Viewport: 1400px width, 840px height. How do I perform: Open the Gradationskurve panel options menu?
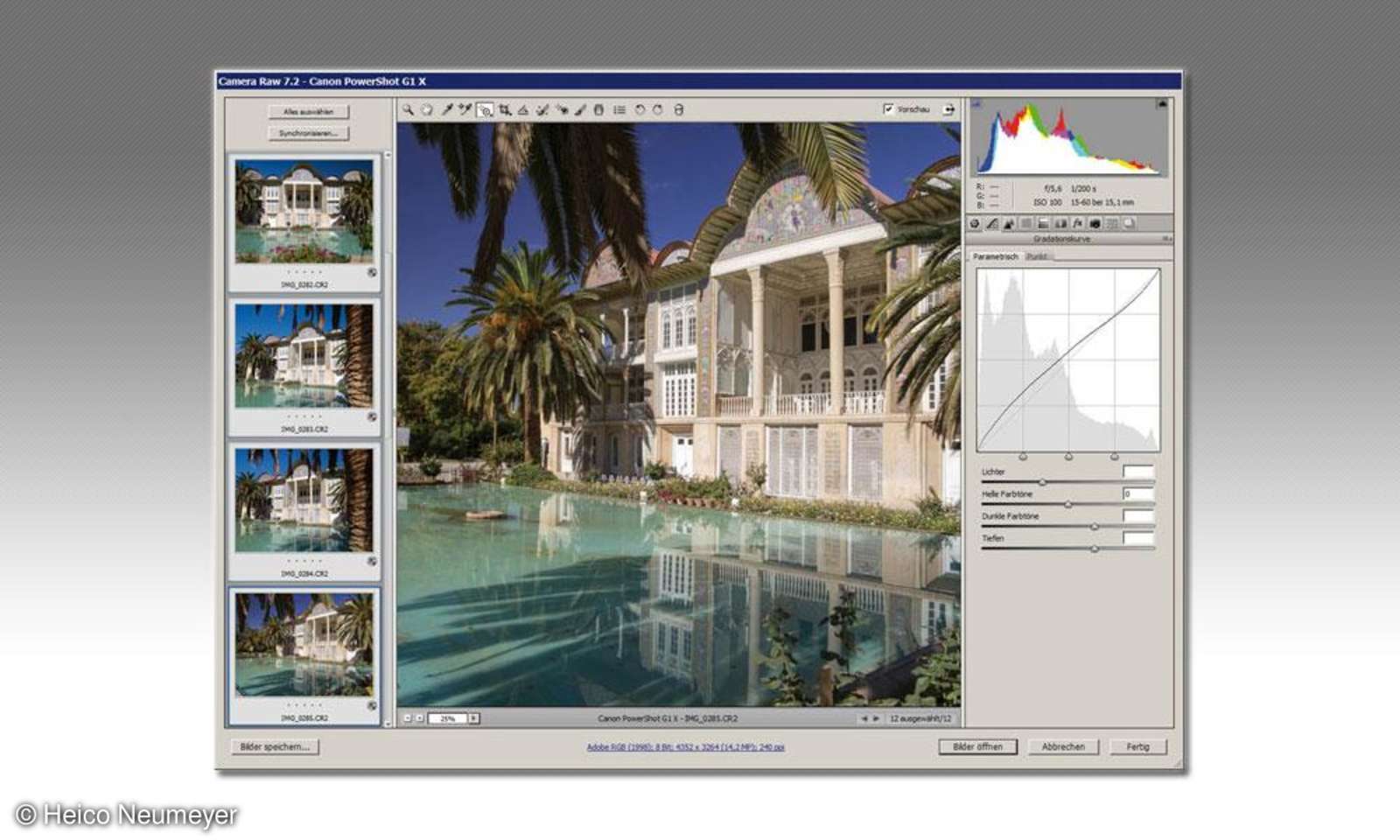click(x=1166, y=239)
